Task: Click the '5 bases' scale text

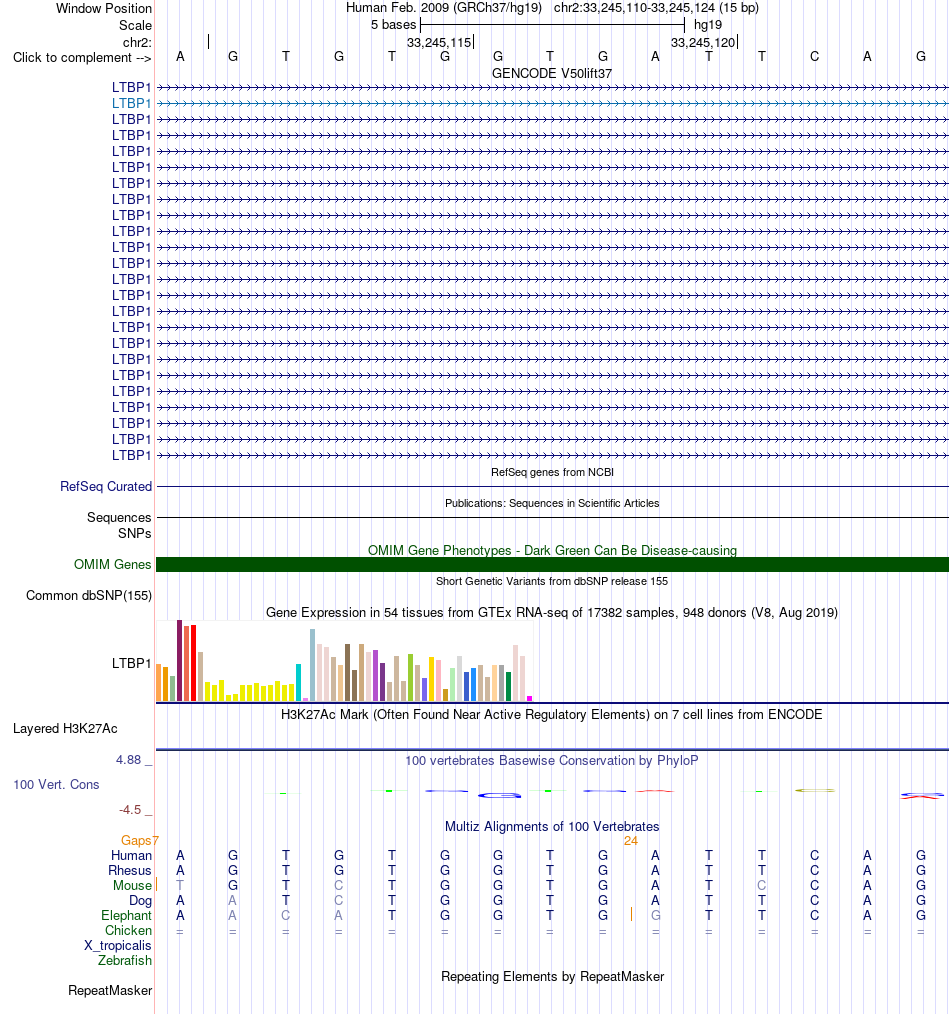Action: pos(393,25)
